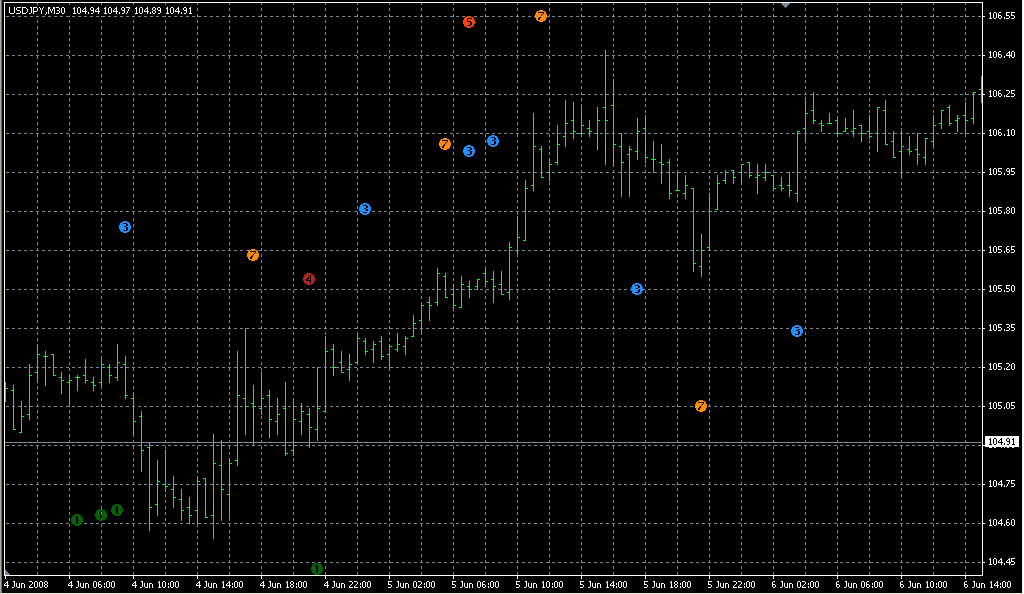This screenshot has width=1024, height=594.
Task: Click the 5 Jun 02:00 time label
Action: point(411,585)
